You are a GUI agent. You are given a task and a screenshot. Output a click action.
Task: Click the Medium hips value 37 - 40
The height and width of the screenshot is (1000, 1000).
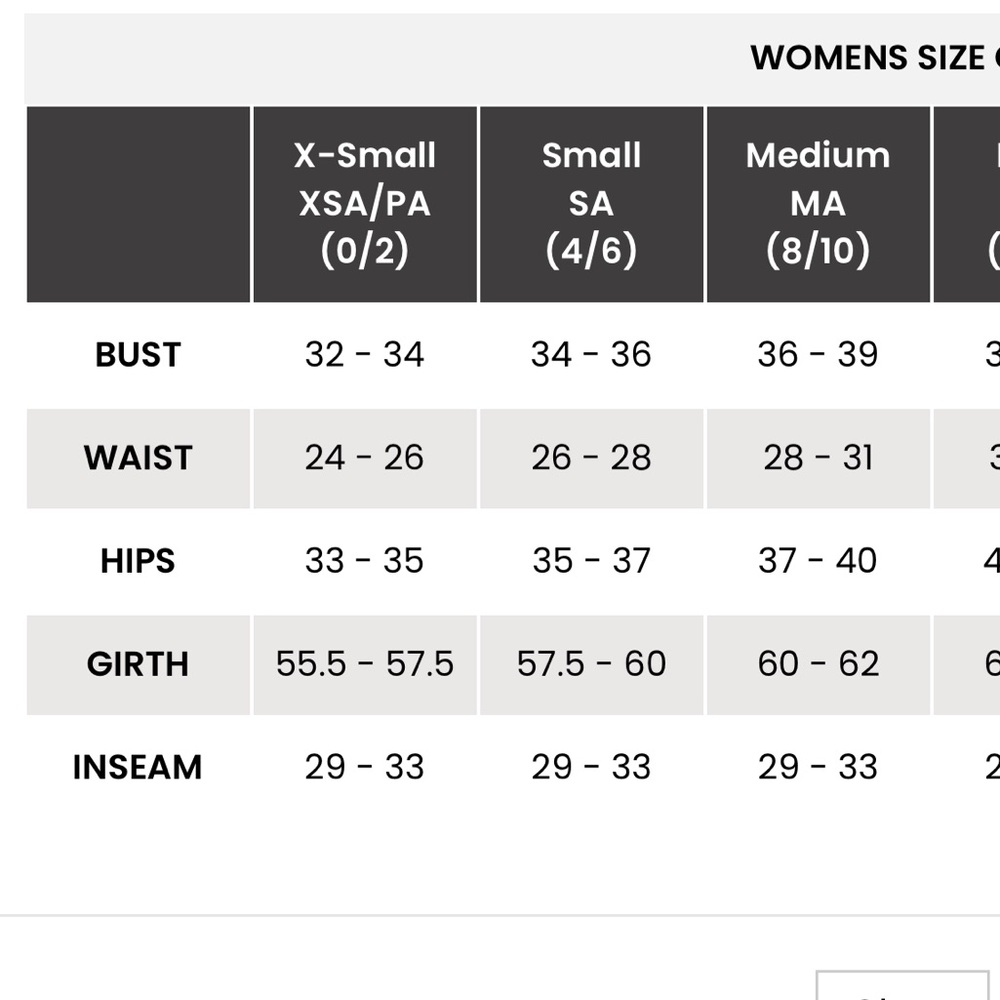click(x=818, y=561)
